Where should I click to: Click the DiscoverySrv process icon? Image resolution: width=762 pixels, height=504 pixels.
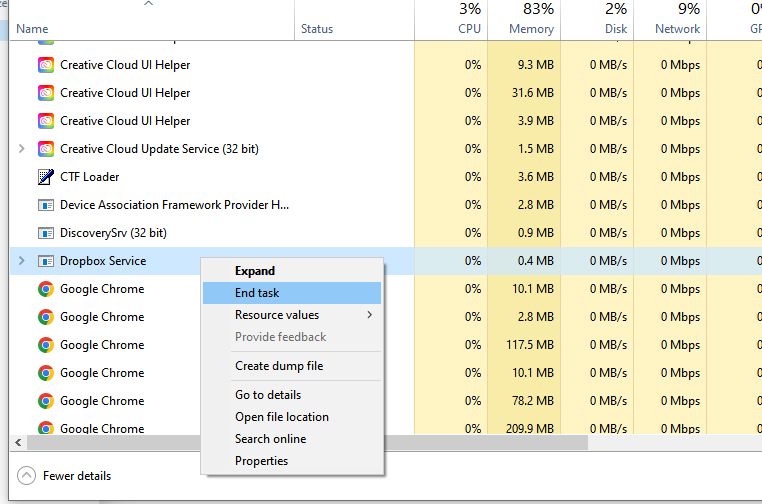[x=45, y=233]
